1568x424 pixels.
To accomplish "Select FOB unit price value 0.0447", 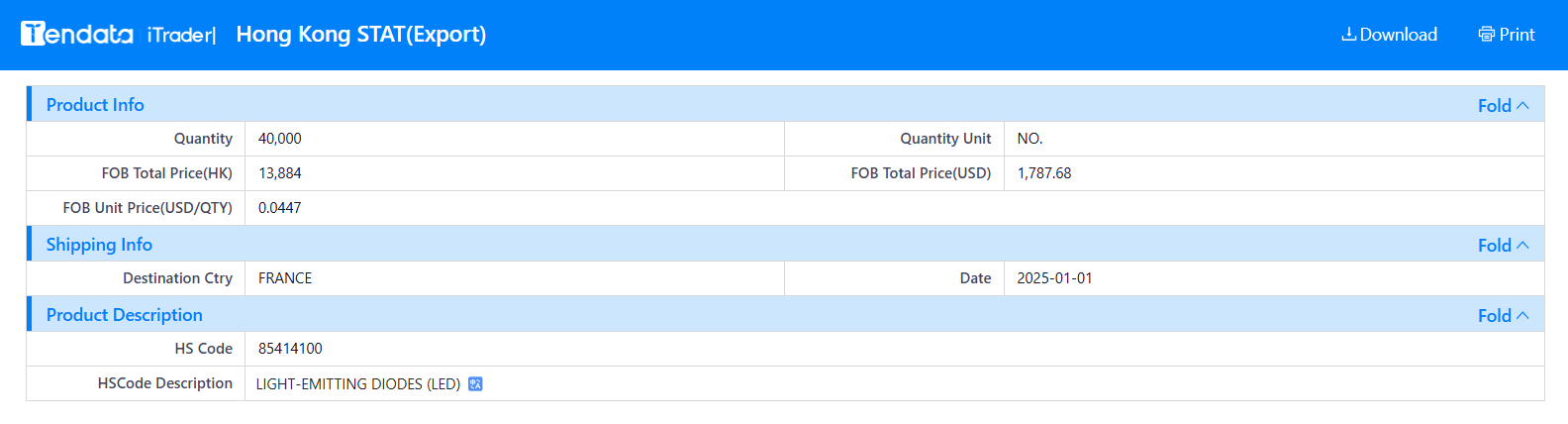I will [280, 208].
